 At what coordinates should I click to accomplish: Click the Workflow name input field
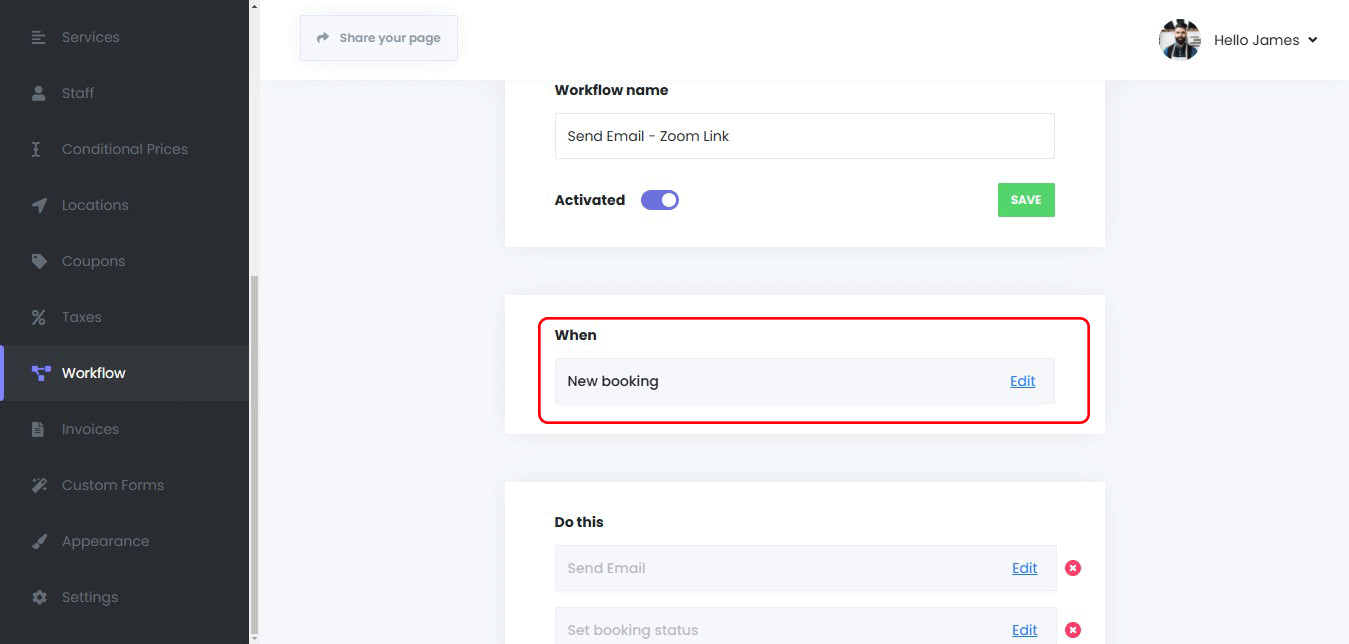804,136
